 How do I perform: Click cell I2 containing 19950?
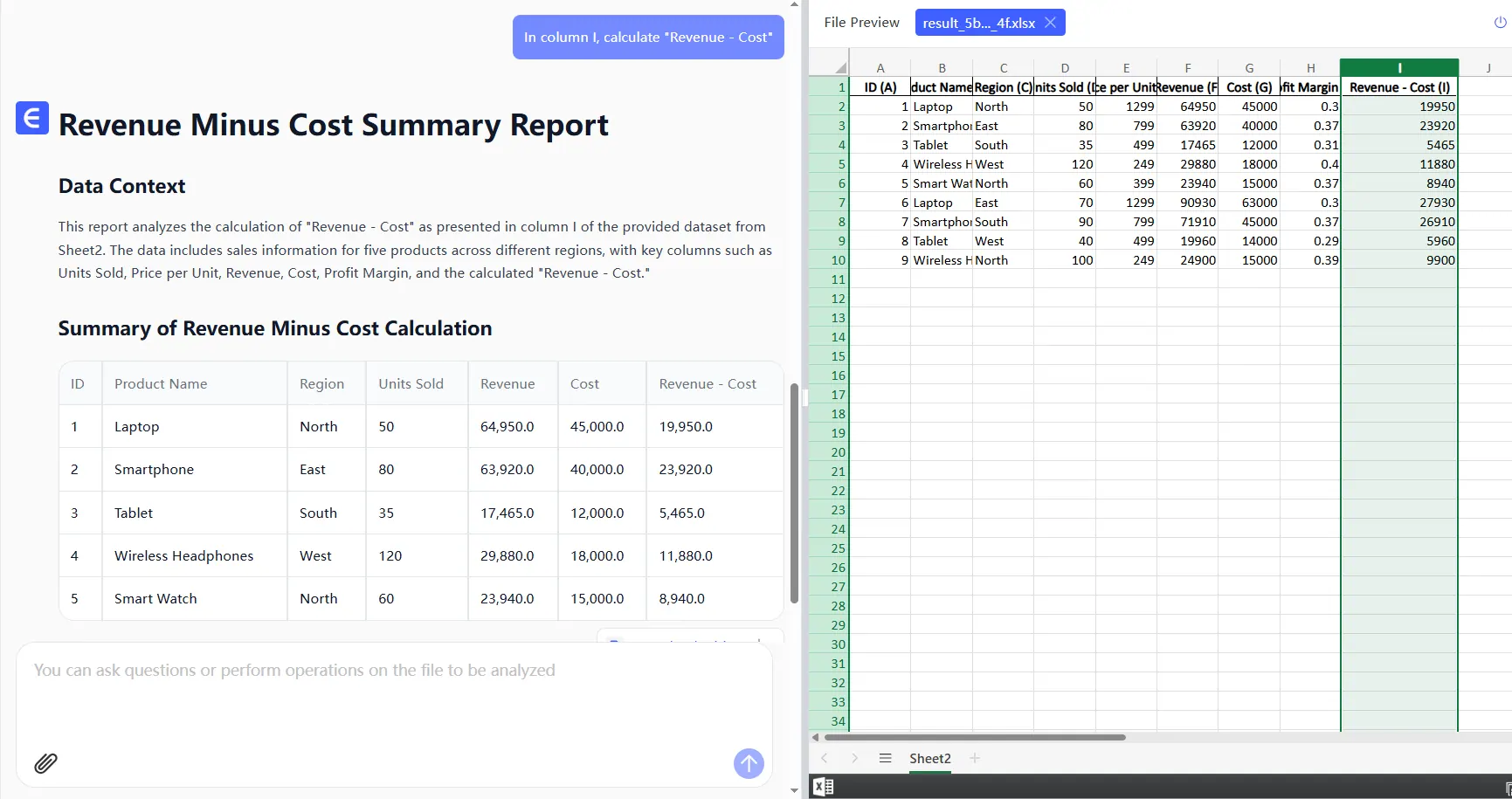(1398, 107)
